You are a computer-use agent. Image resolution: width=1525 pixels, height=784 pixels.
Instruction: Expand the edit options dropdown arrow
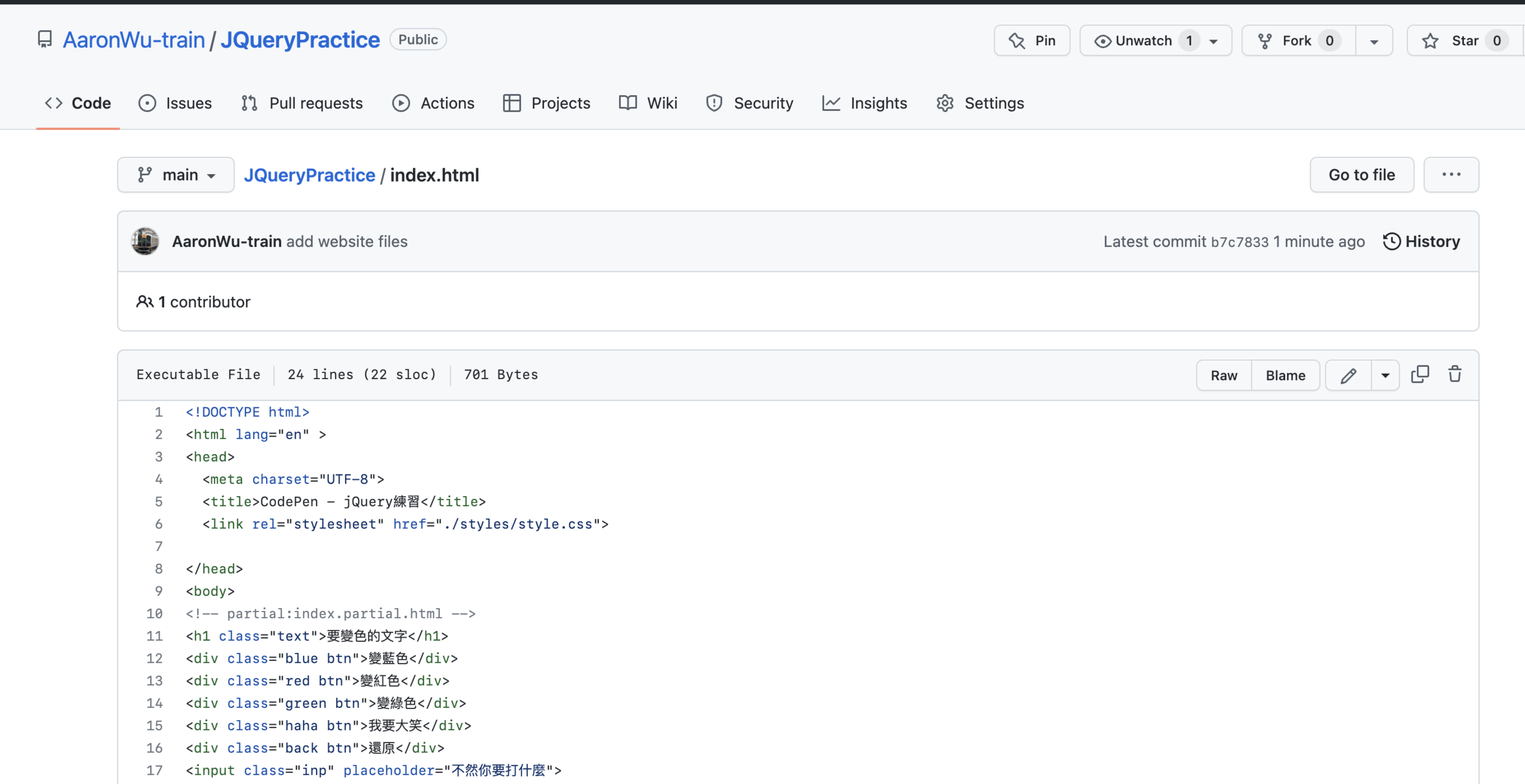(1385, 376)
